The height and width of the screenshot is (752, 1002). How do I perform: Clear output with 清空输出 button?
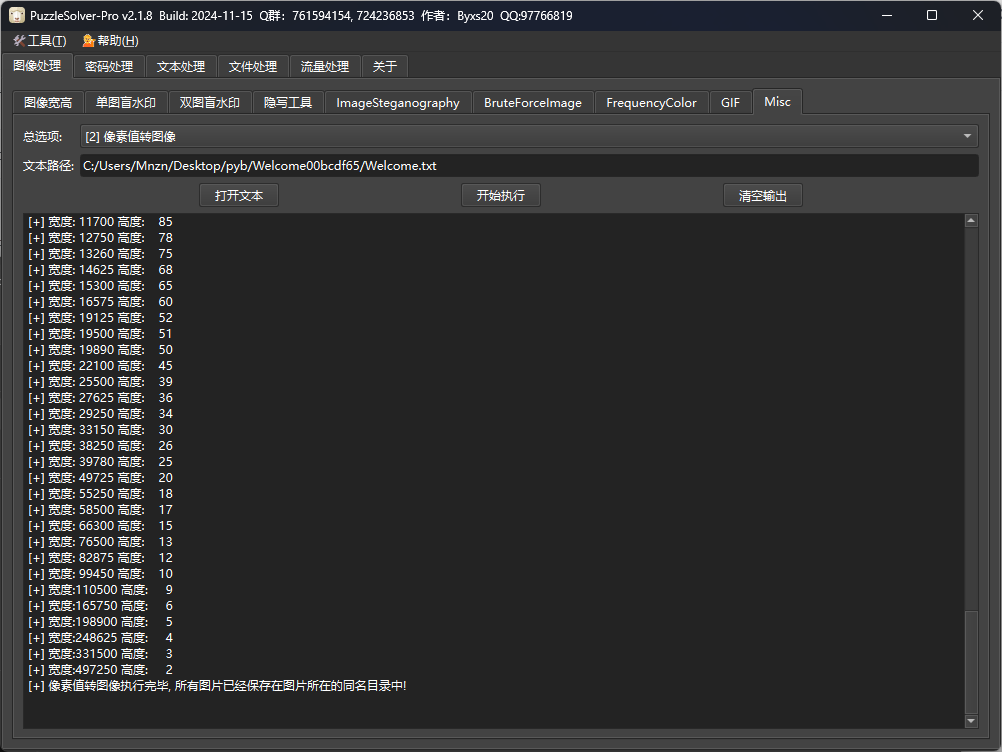[763, 196]
